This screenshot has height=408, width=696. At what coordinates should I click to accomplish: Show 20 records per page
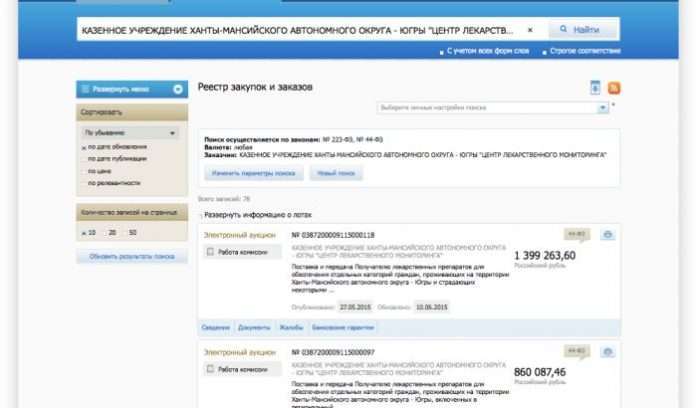(112, 233)
